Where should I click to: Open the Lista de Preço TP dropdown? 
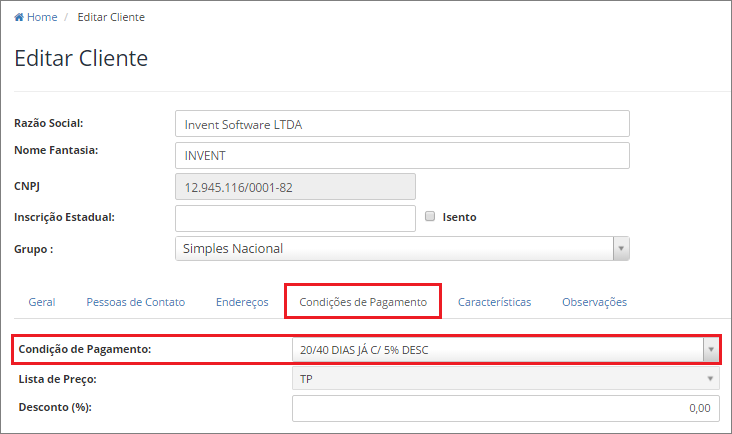point(506,378)
